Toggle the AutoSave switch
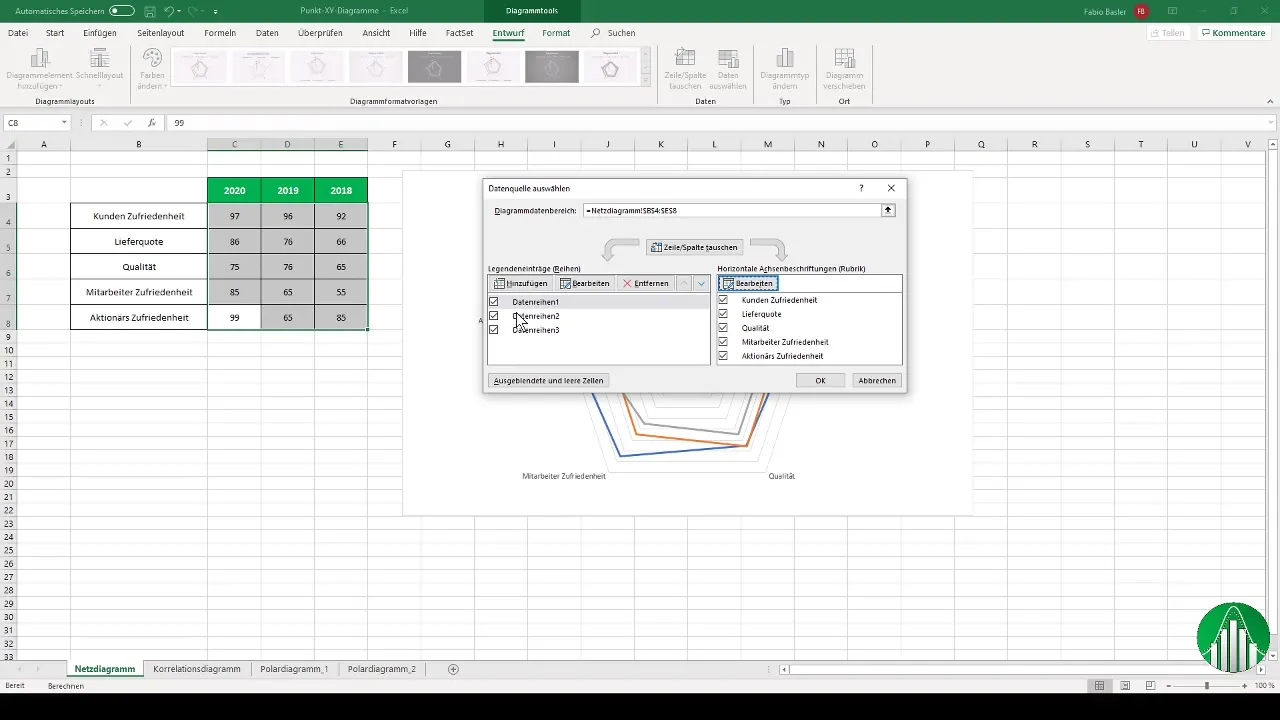The image size is (1280, 720). (x=121, y=10)
